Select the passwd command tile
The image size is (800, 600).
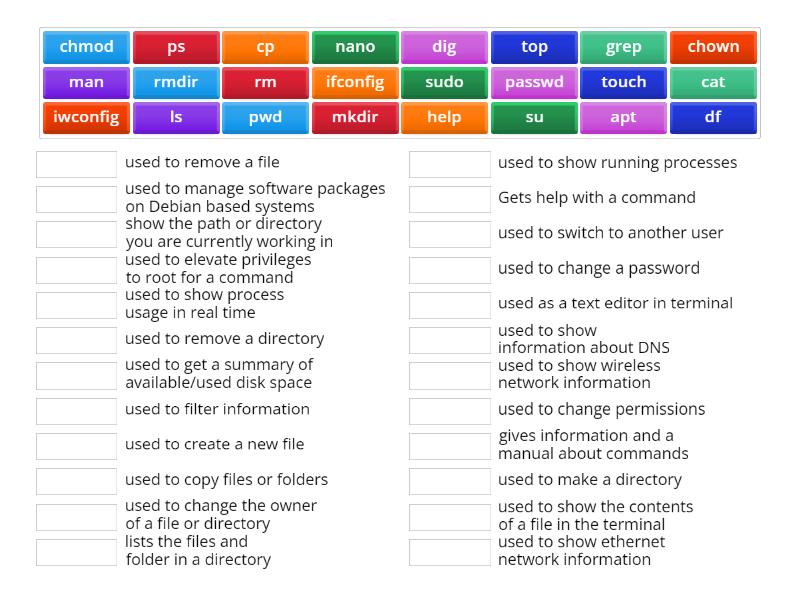(x=534, y=82)
